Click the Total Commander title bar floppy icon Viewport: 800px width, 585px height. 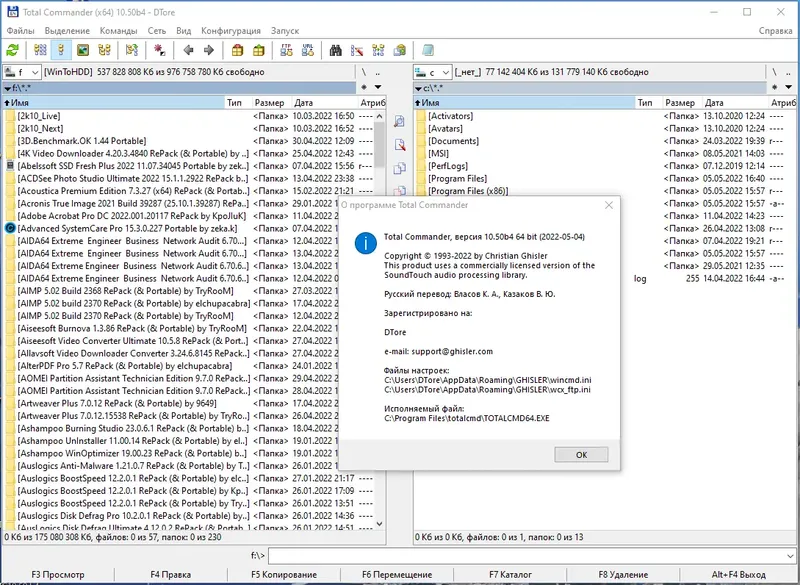click(12, 11)
